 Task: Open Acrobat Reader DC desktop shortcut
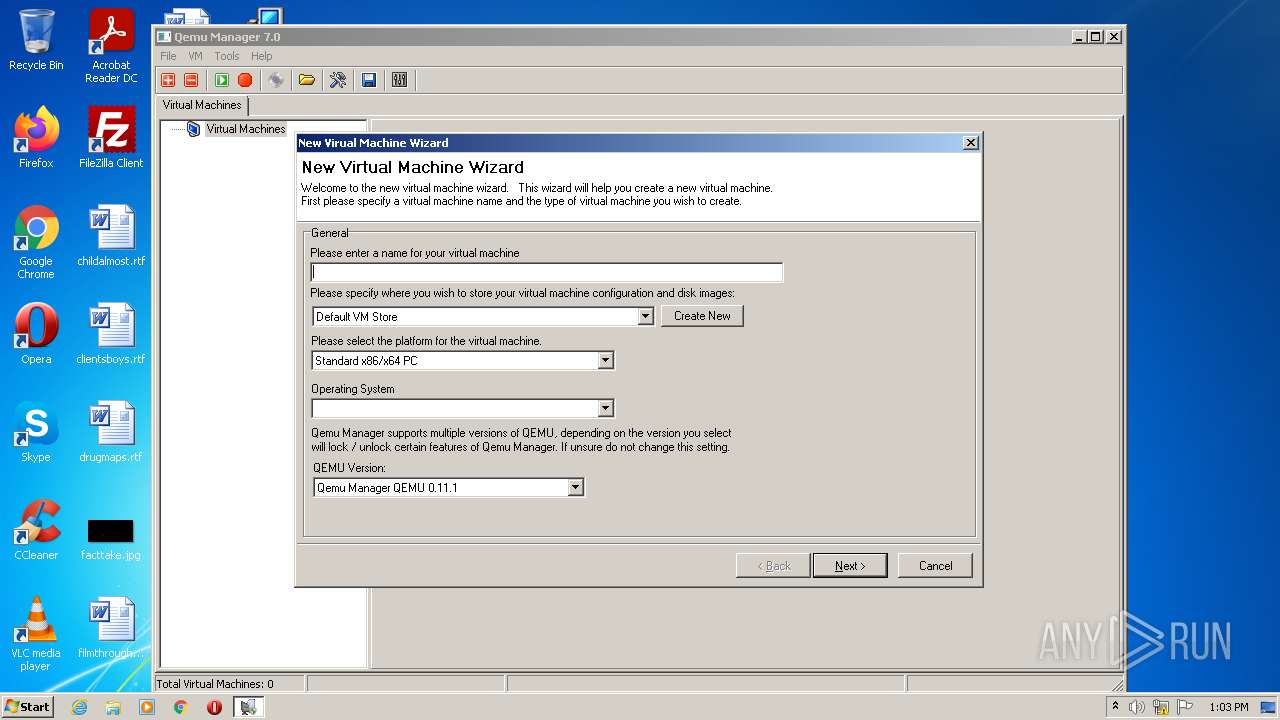tap(111, 47)
